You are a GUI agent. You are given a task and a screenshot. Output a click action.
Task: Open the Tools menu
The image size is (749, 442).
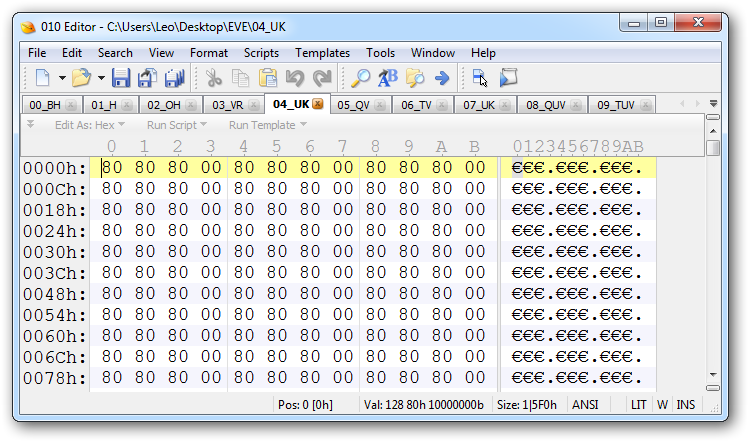click(381, 53)
